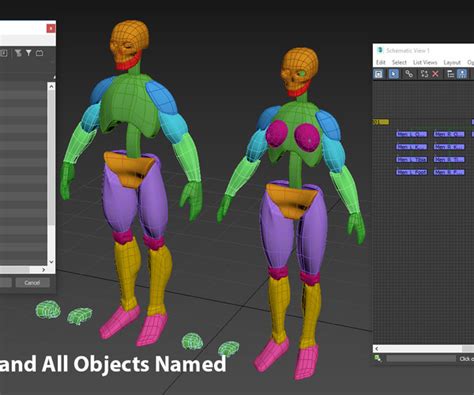Click the Hierarchy Mode icon in Schematic toolbar
Image resolution: width=474 pixels, height=395 pixels.
pyautogui.click(x=450, y=74)
